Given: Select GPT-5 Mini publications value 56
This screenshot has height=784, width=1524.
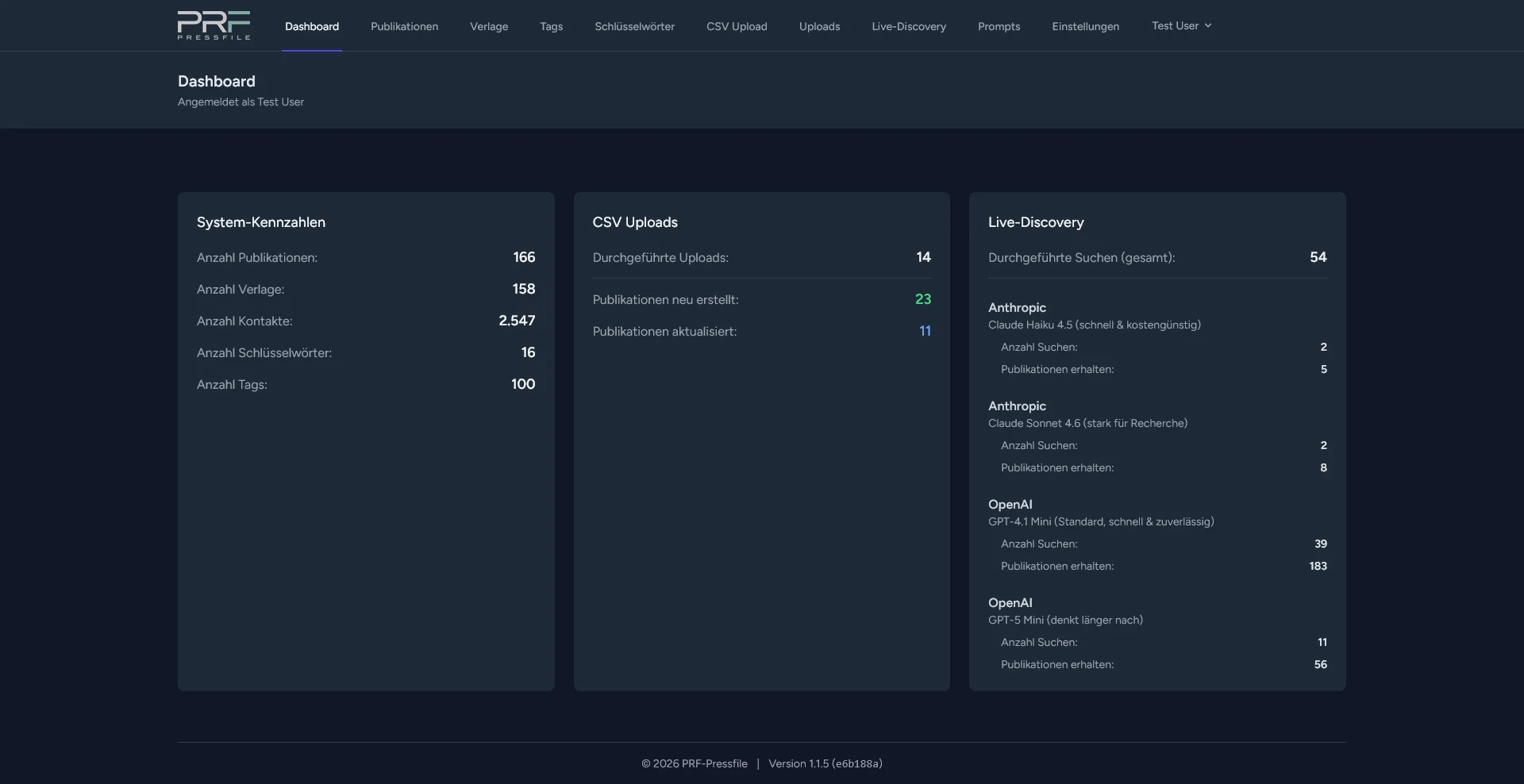Looking at the screenshot, I should point(1321,664).
